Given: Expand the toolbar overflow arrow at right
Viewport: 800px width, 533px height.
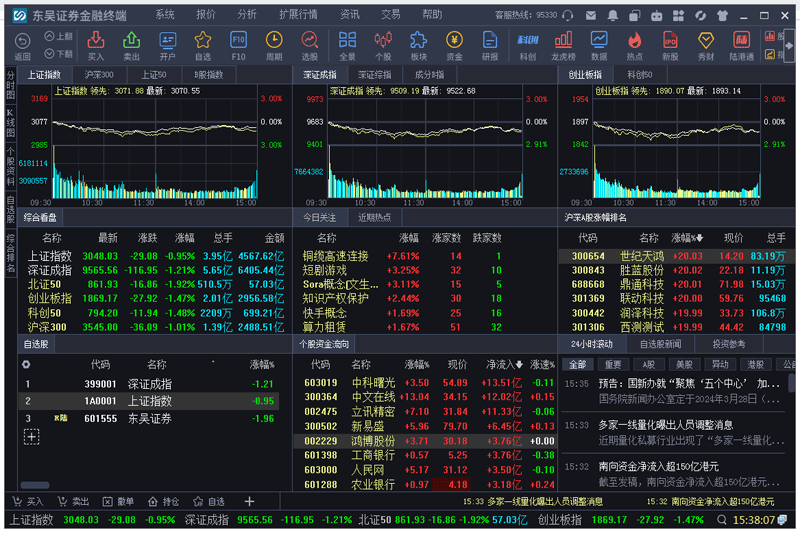Looking at the screenshot, I should (789, 46).
